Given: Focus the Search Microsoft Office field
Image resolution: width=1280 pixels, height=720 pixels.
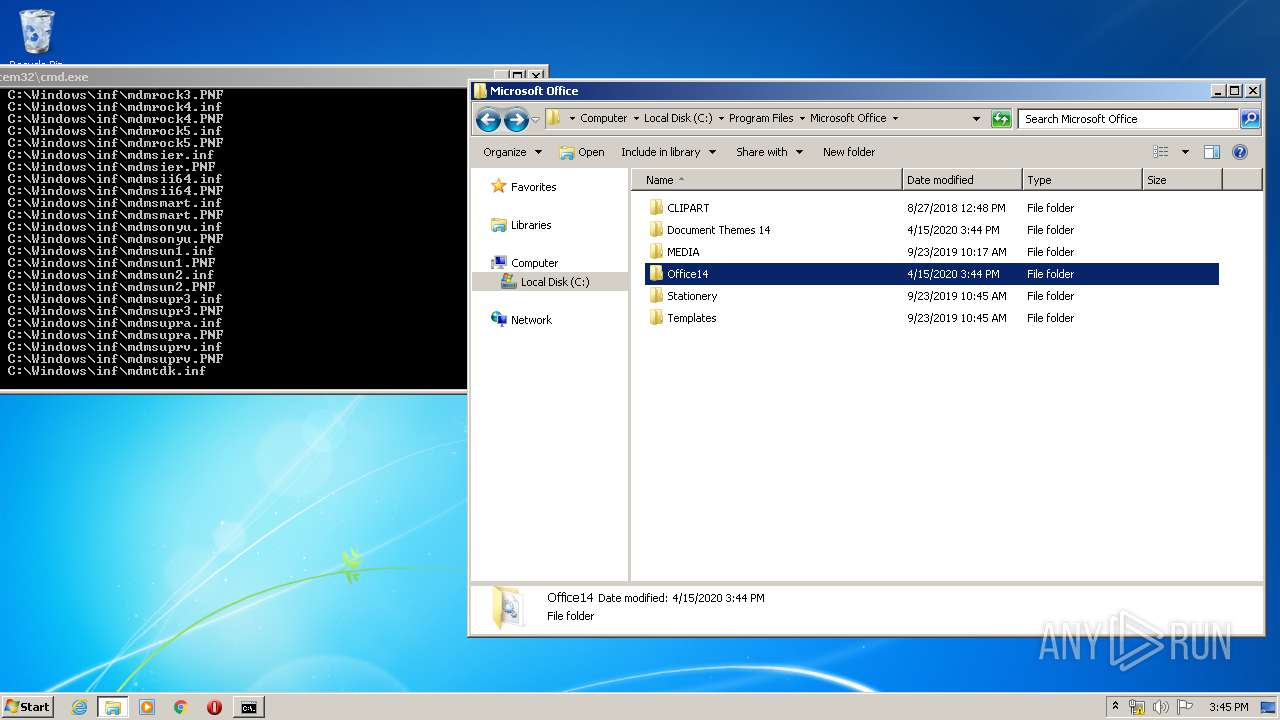Looking at the screenshot, I should 1129,118.
